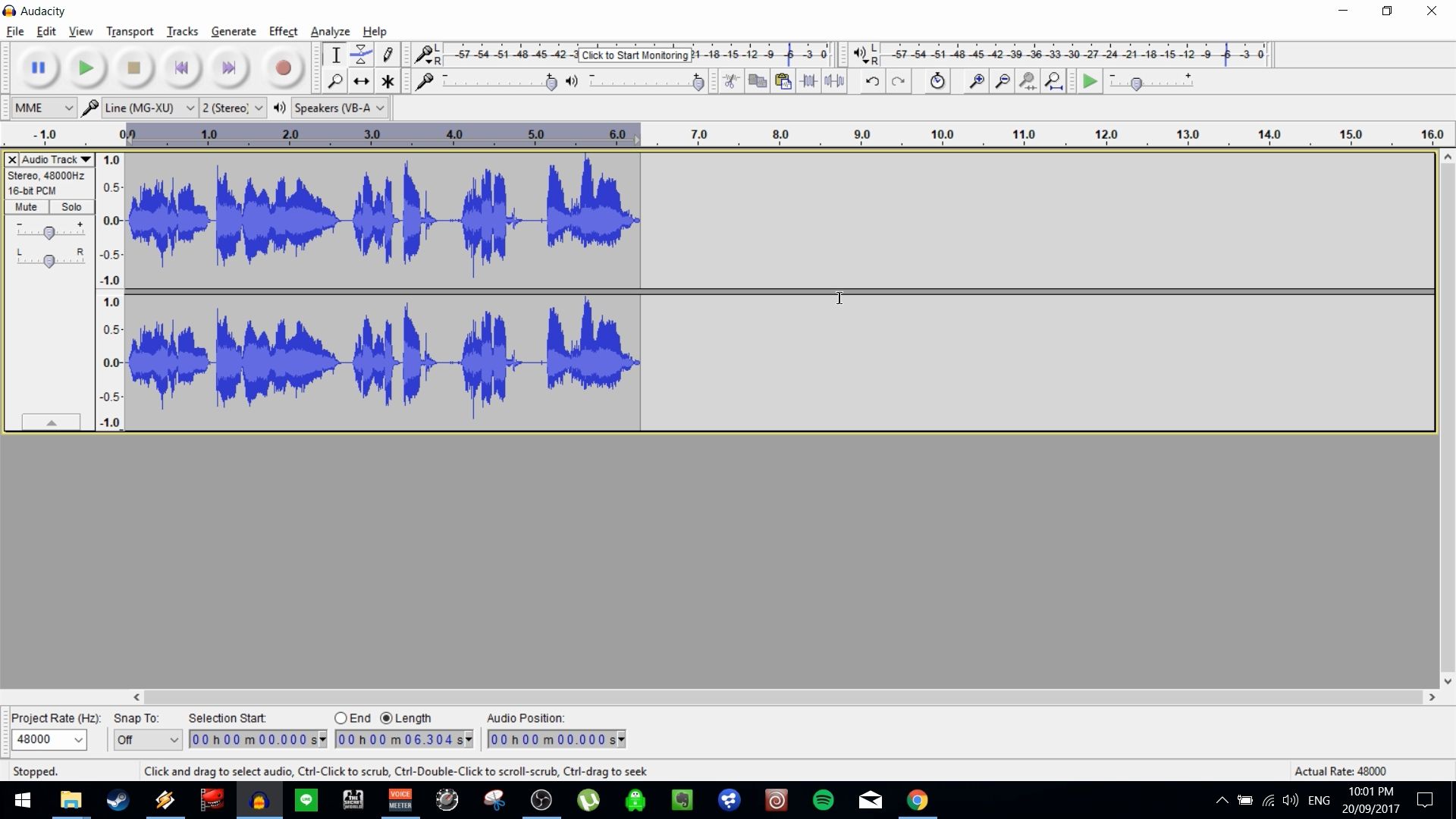Select the Time Shift tool
This screenshot has height=819, width=1456.
361,81
